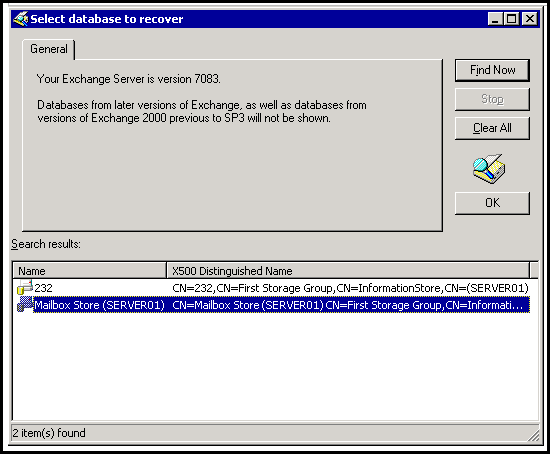Image resolution: width=550 pixels, height=454 pixels.
Task: Maximize the Select database window
Action: pyautogui.click(x=511, y=19)
